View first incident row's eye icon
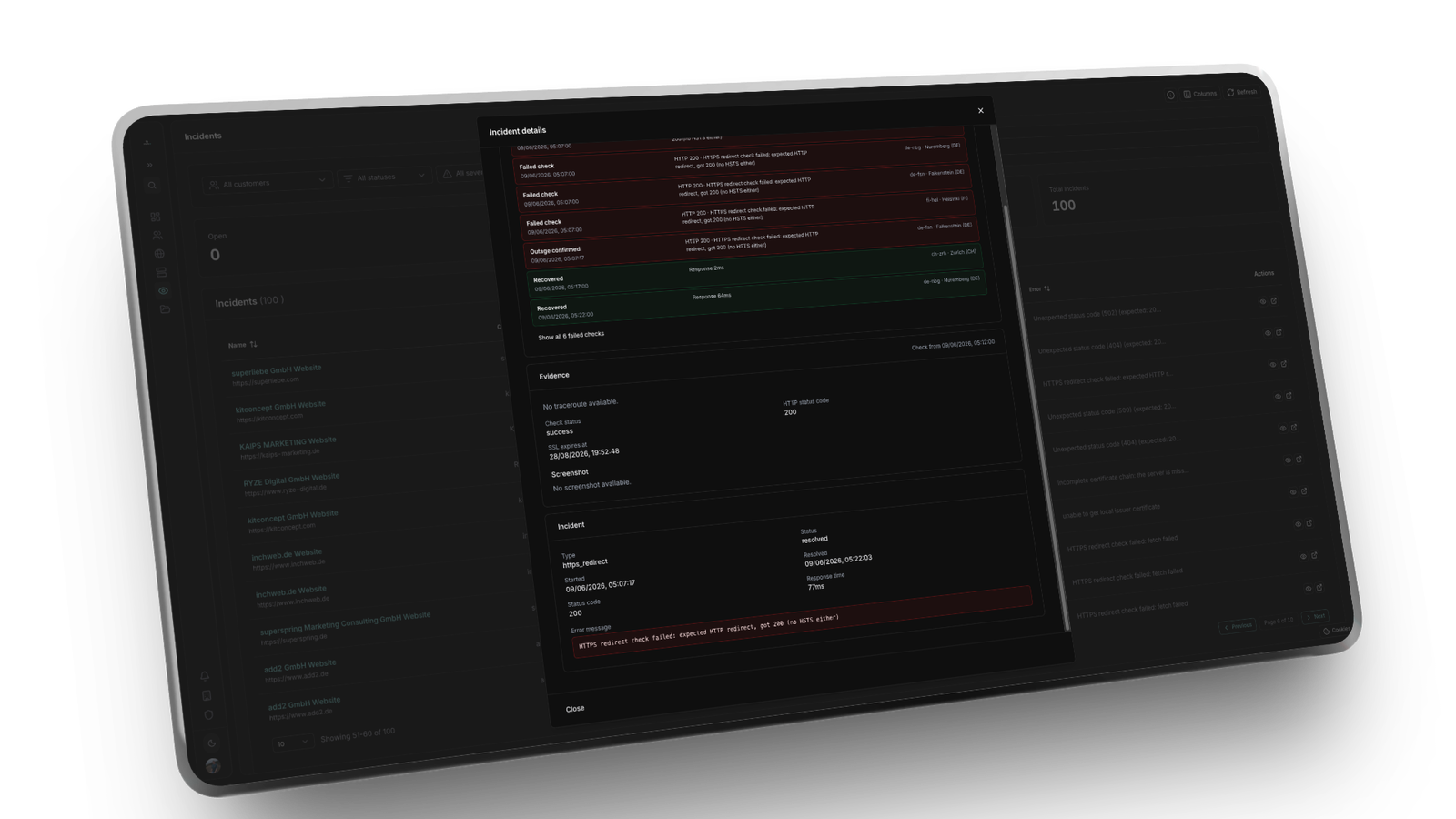This screenshot has height=819, width=1456. pos(1262,301)
